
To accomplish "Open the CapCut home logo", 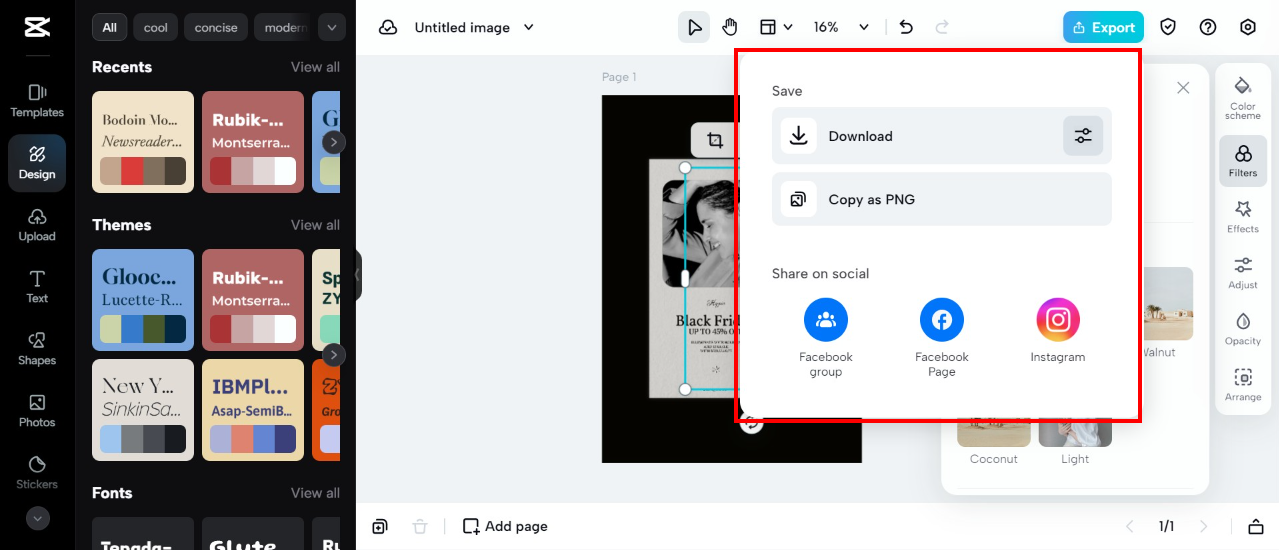I will click(37, 28).
